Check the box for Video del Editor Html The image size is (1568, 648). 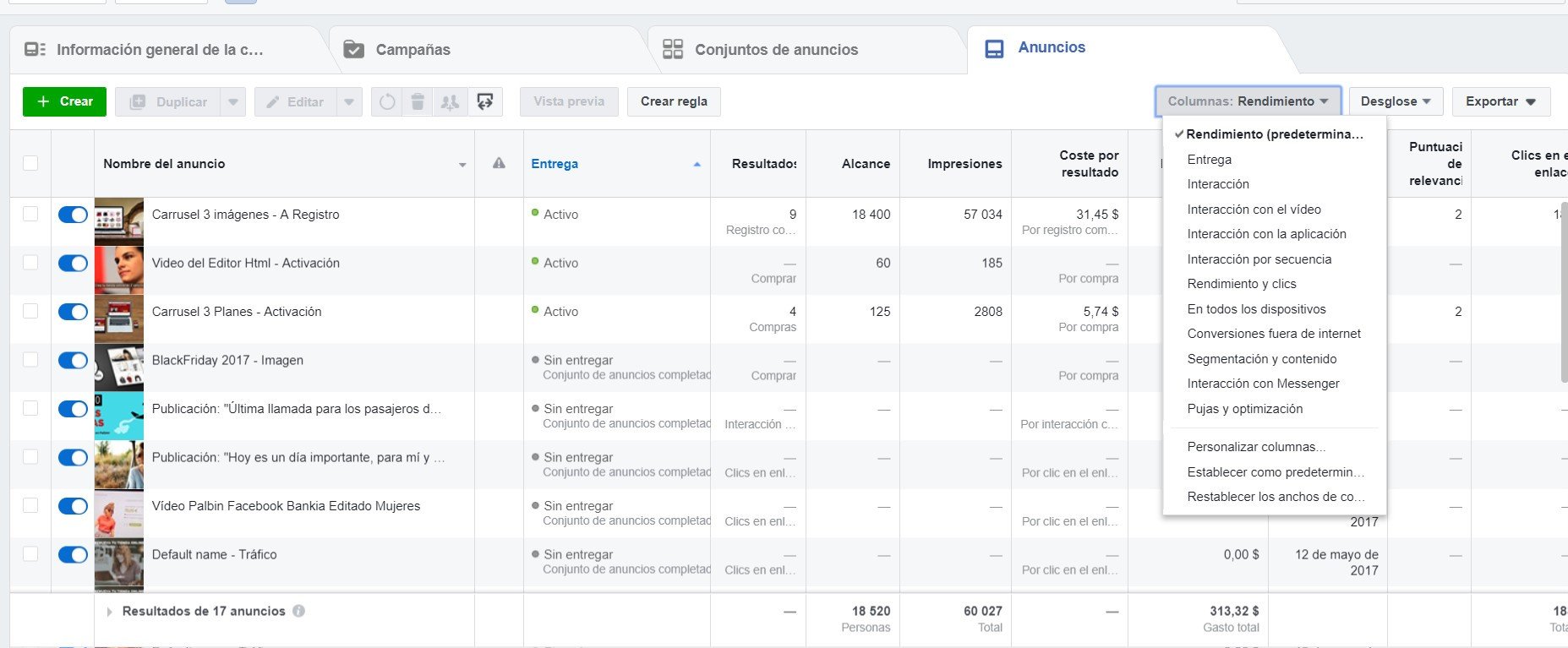click(x=30, y=263)
